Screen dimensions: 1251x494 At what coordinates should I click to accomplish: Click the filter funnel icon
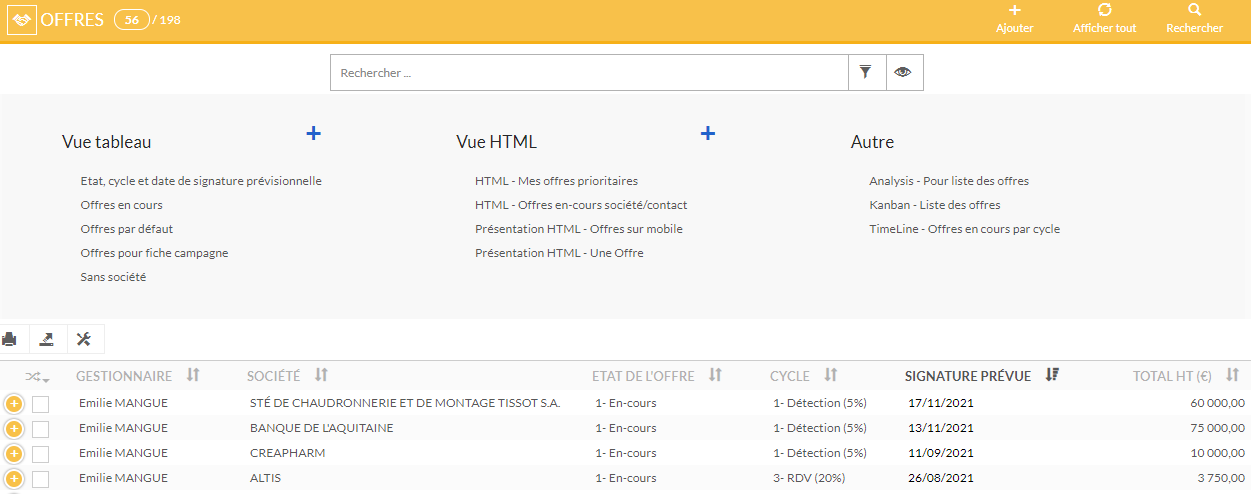pyautogui.click(x=866, y=72)
